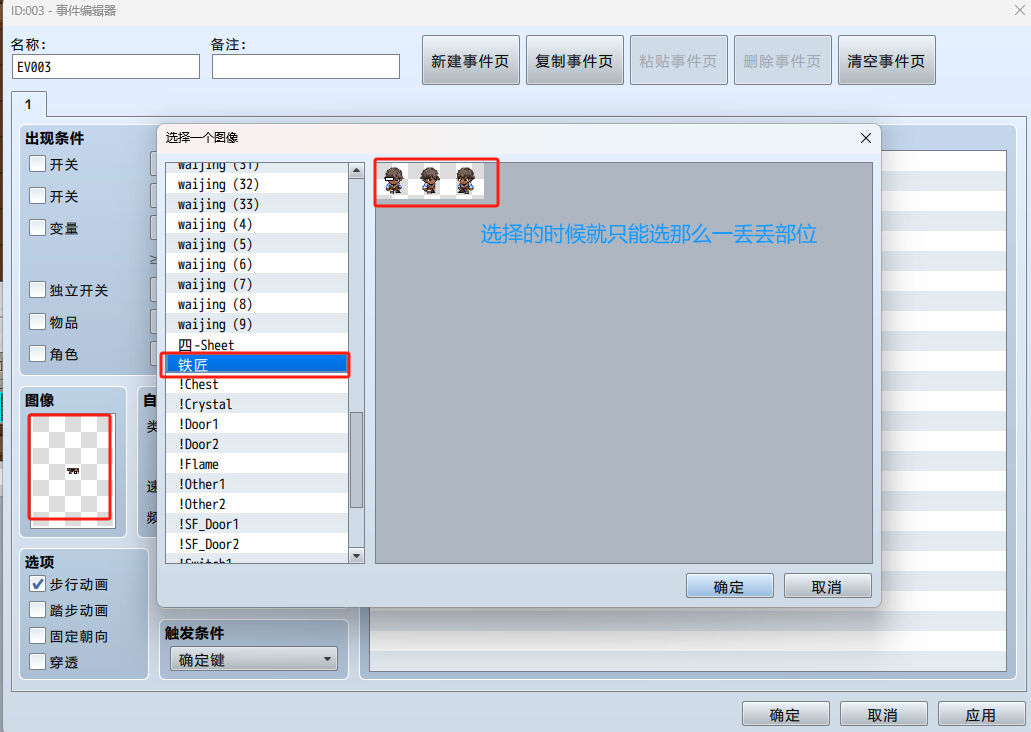Screen dimensions: 1031x732
Task: Cancel the image selection dialog
Action: (827, 586)
